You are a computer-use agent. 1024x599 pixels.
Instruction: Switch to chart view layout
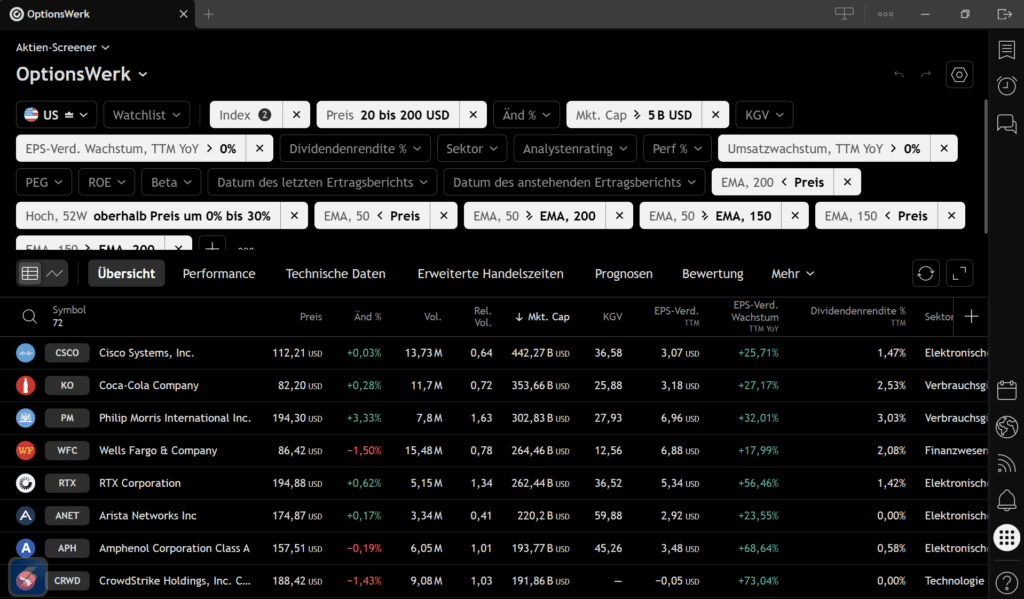click(55, 273)
